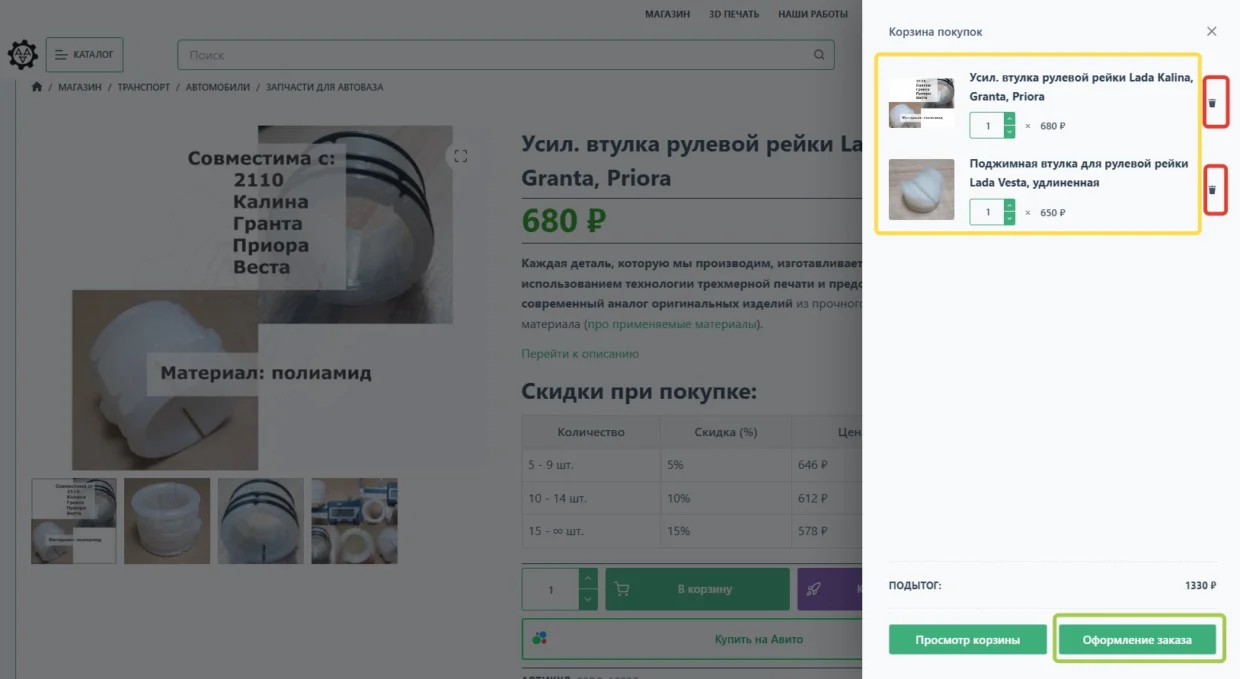The height and width of the screenshot is (679, 1240).
Task: Click the main product image
Action: tap(262, 298)
